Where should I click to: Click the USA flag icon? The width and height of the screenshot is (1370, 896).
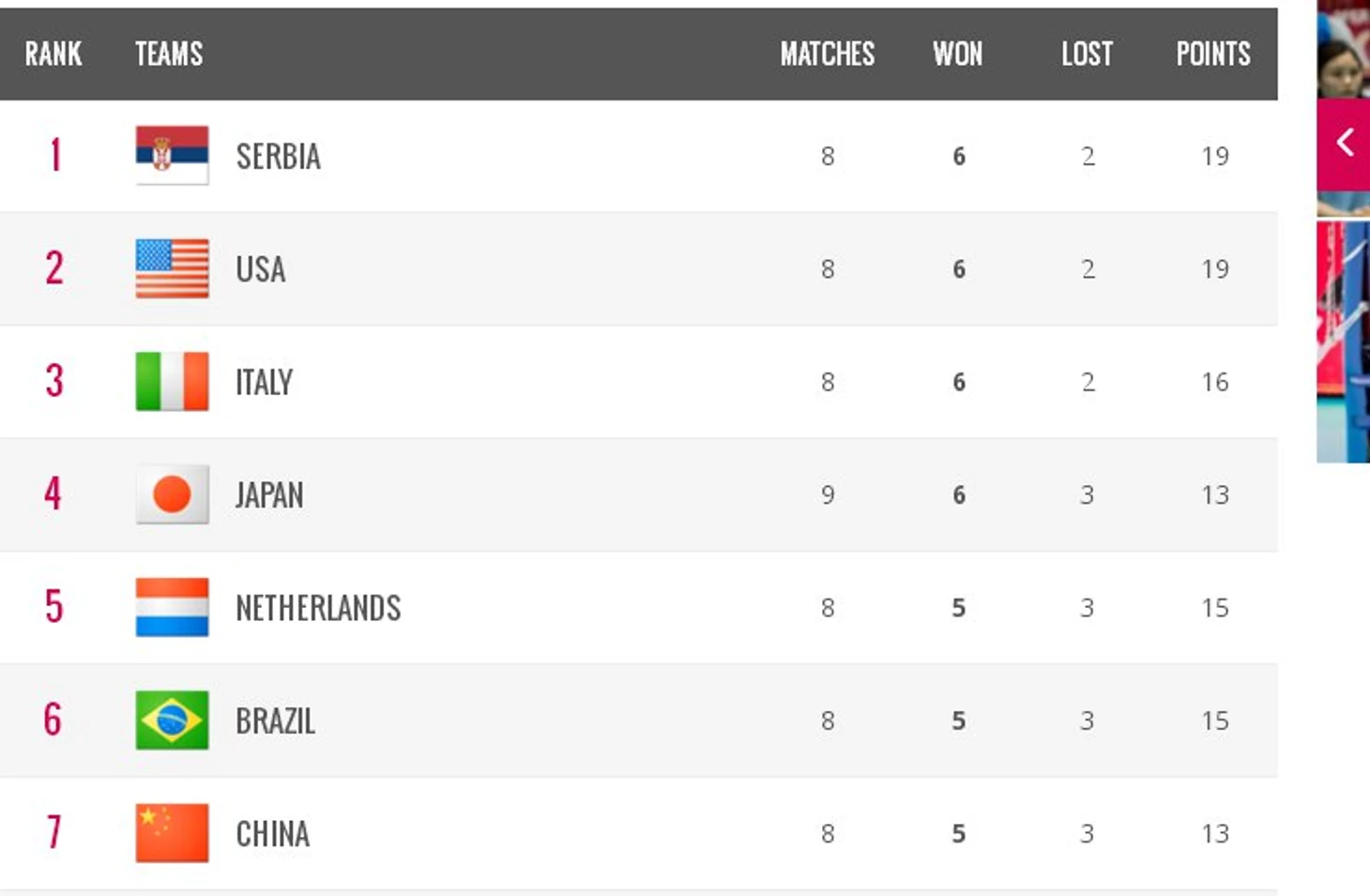172,269
